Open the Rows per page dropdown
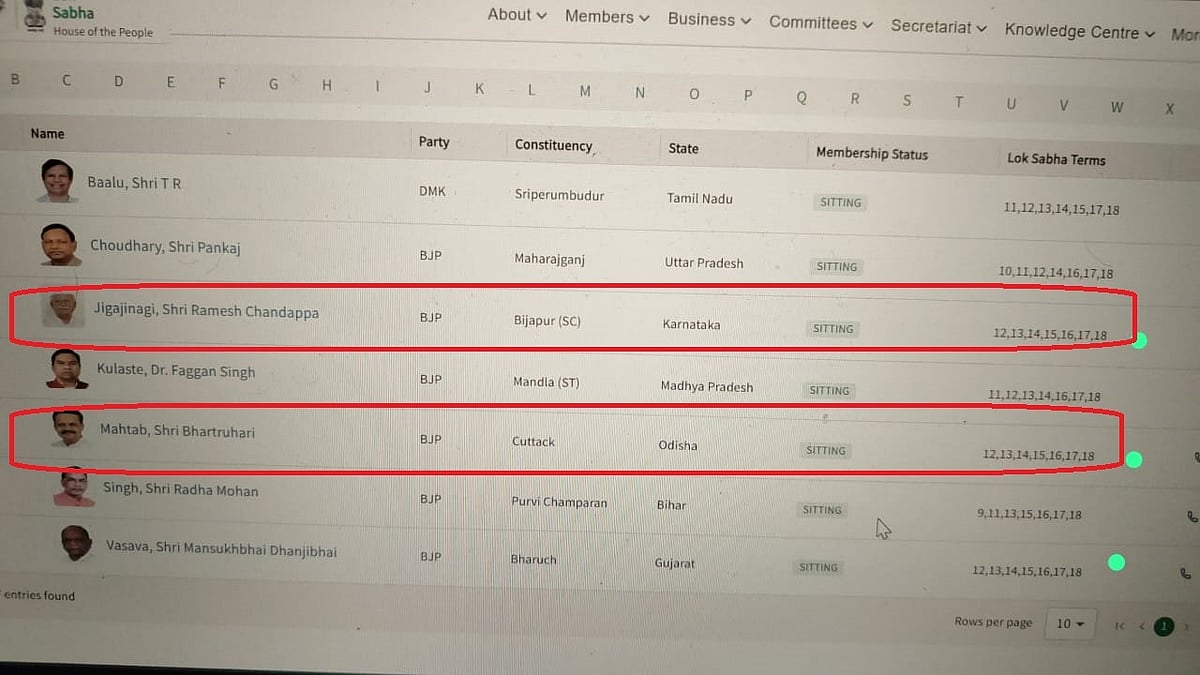 [x=1070, y=624]
